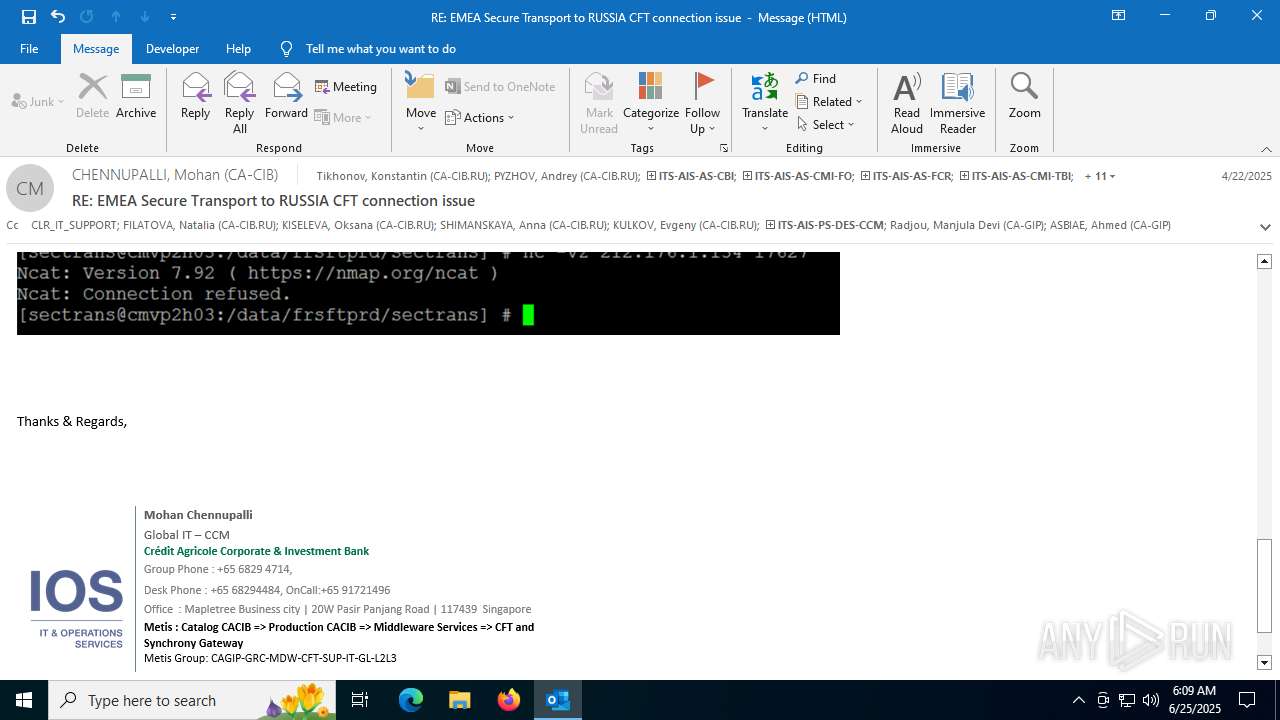Screen dimensions: 1280x720
Task: Expand the message header with chevron
Action: click(x=1266, y=227)
